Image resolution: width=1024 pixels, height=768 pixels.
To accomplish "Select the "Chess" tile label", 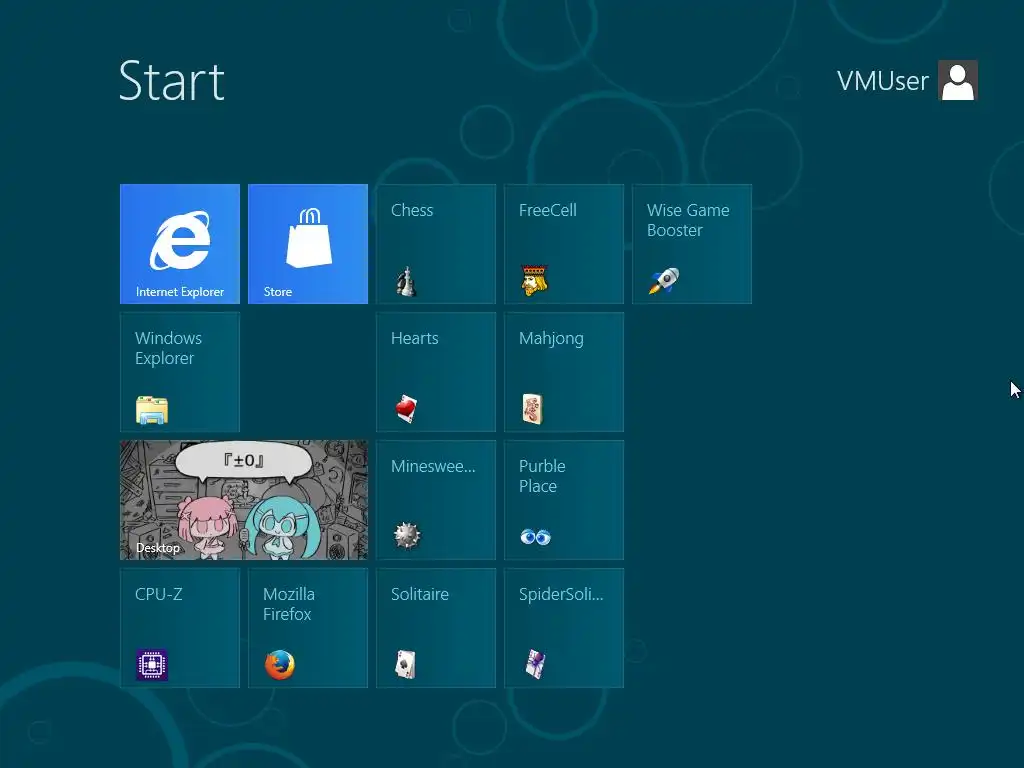I will pos(412,210).
